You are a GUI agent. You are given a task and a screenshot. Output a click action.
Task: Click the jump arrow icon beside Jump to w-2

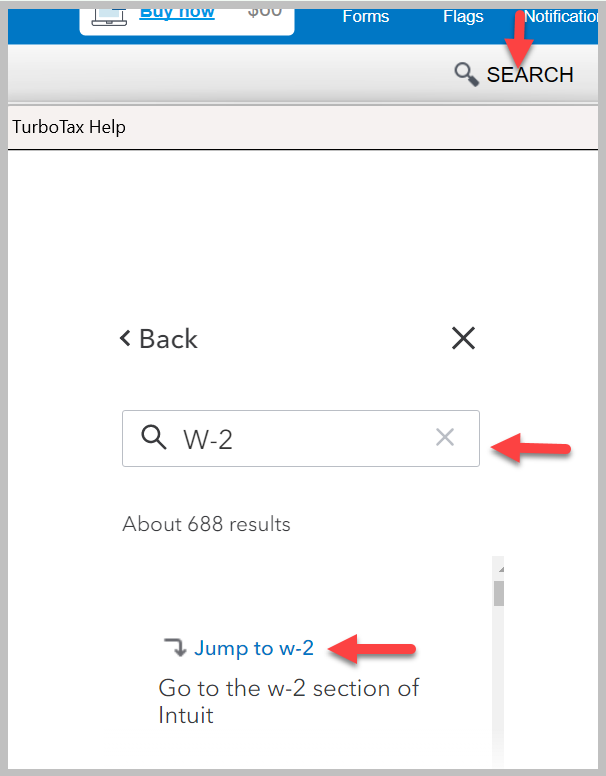(x=175, y=648)
